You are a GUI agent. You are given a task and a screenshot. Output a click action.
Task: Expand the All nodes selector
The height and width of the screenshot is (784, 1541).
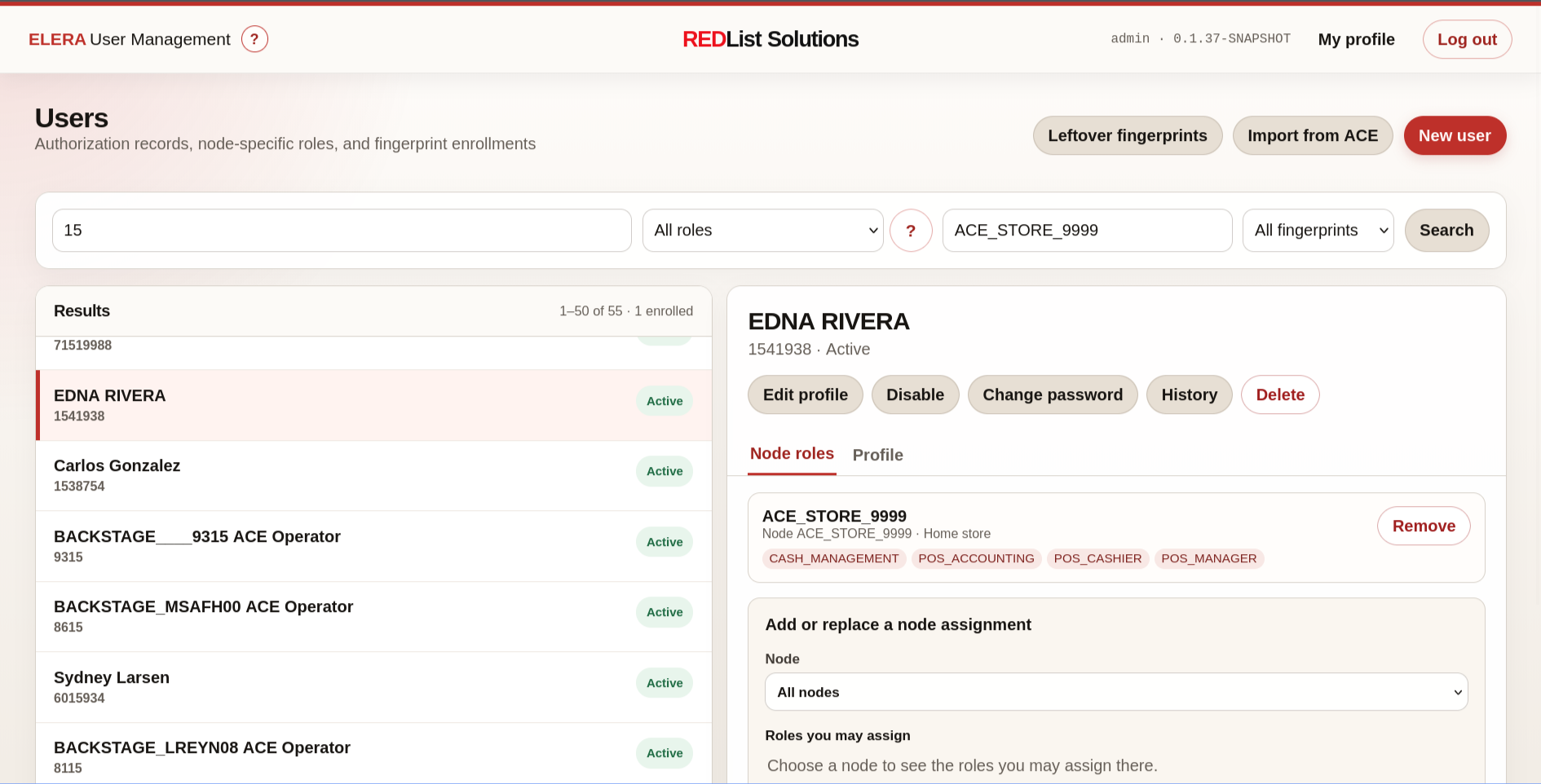(1116, 692)
